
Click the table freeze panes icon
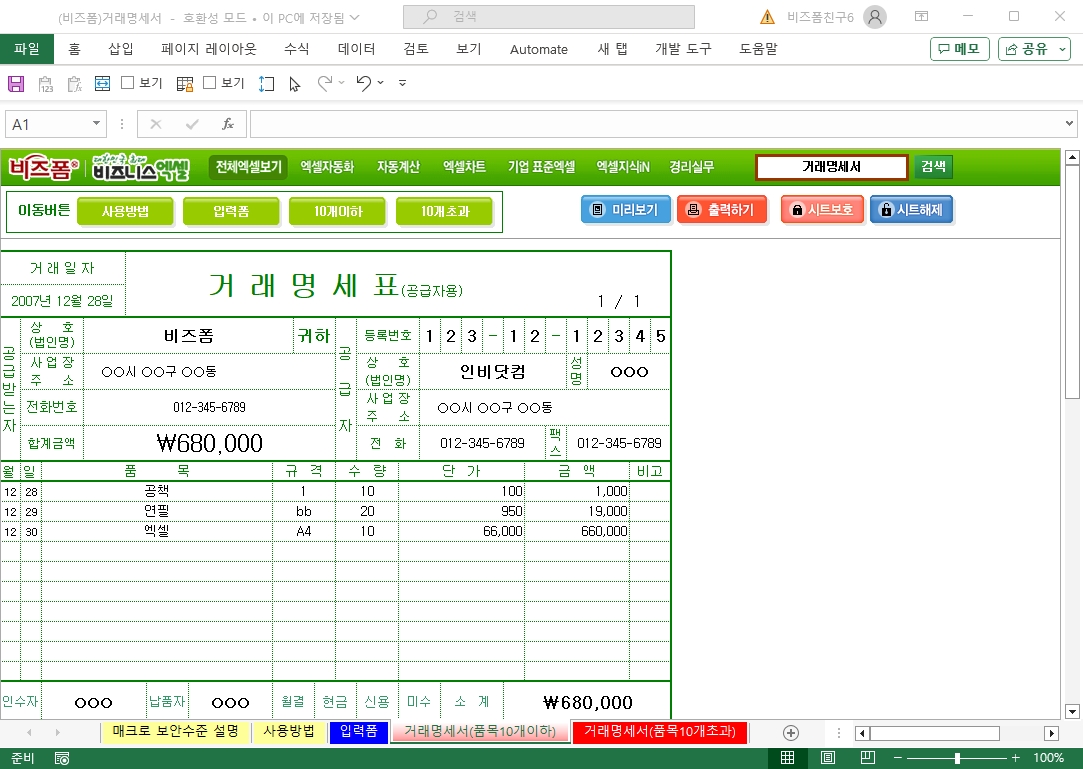coord(184,84)
